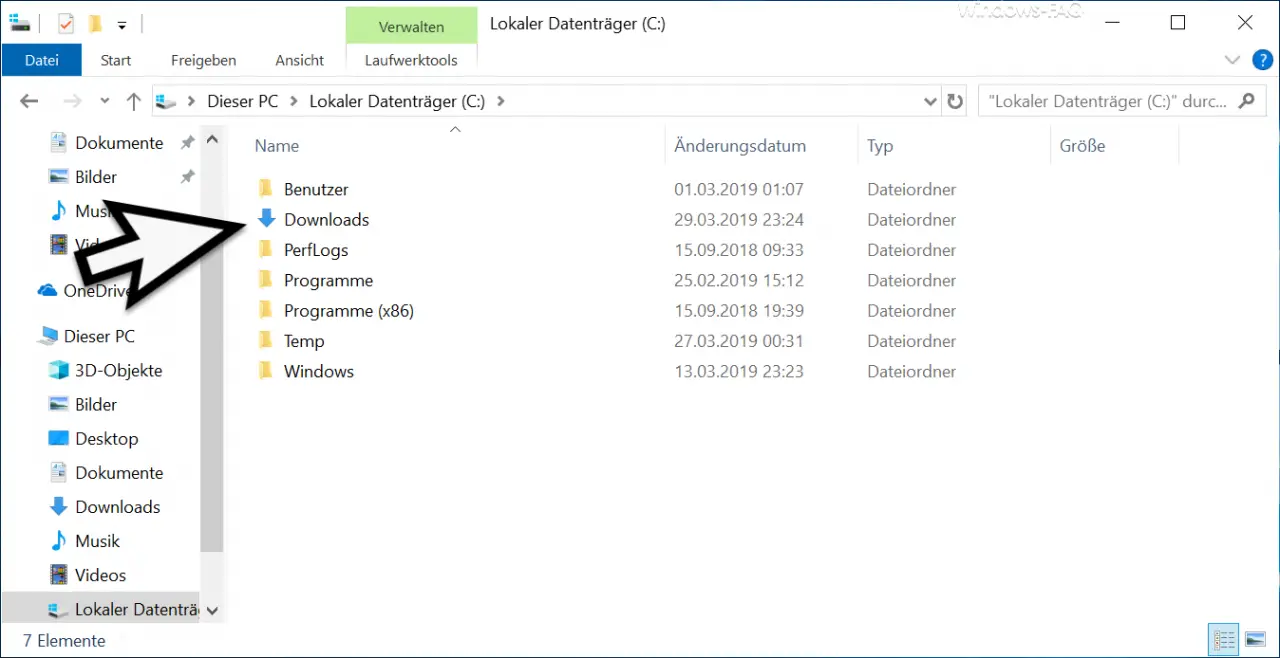Image resolution: width=1280 pixels, height=658 pixels.
Task: Sort by the Typ column header
Action: (x=880, y=146)
